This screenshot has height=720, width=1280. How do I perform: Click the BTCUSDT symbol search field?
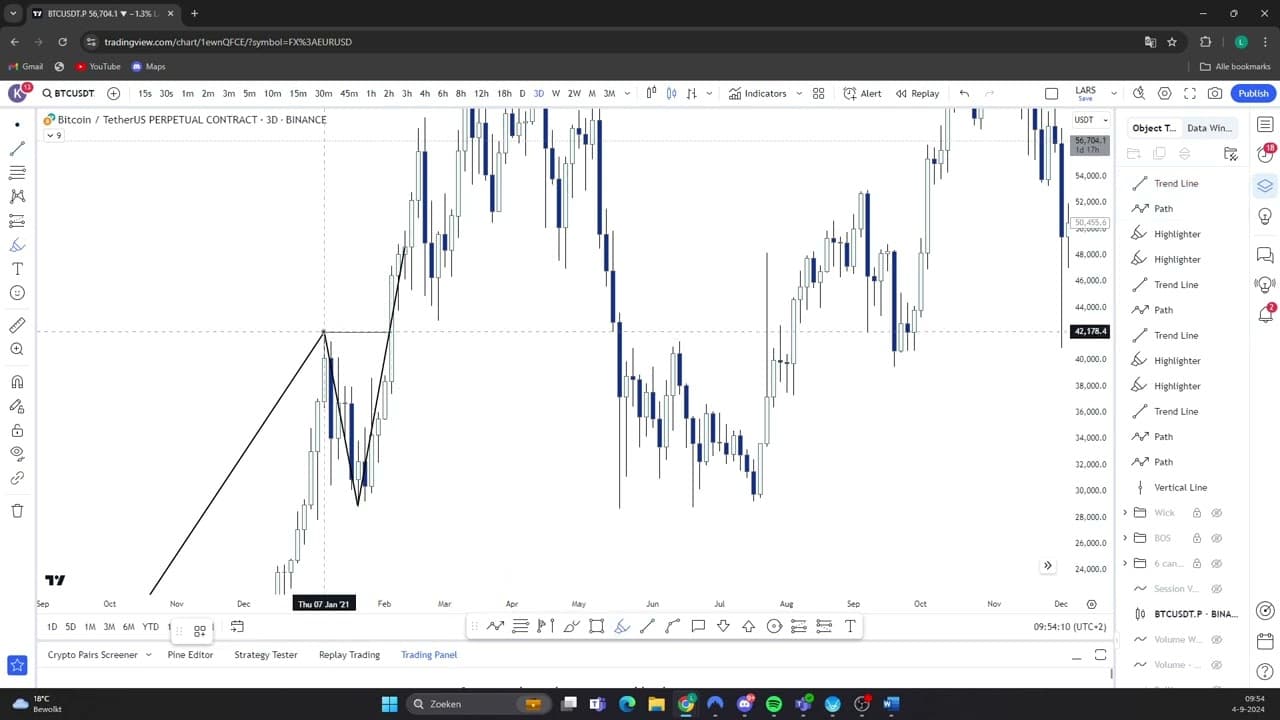click(x=67, y=93)
